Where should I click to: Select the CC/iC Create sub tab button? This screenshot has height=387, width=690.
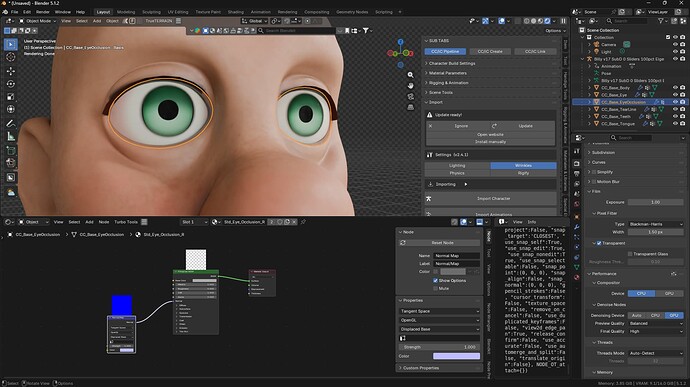[490, 52]
